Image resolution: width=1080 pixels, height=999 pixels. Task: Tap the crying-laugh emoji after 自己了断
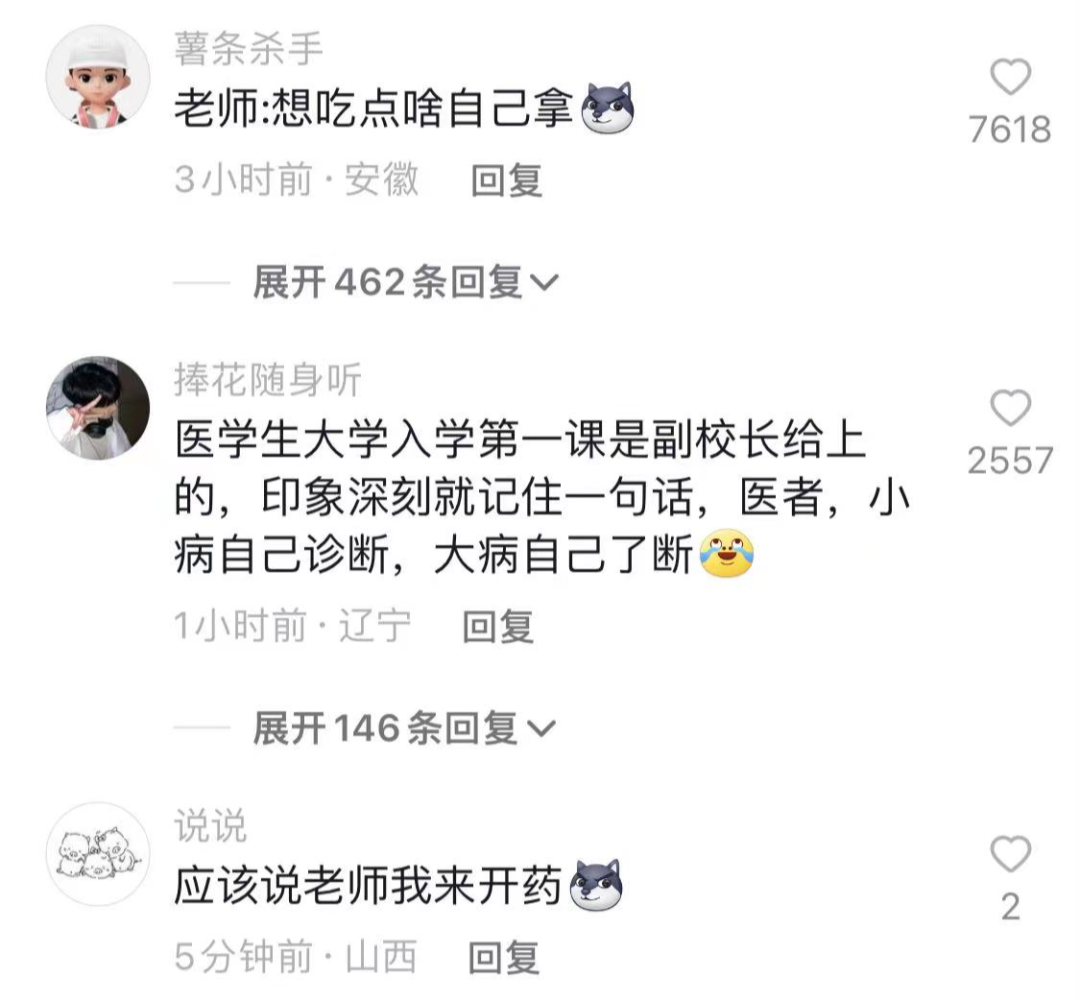tap(726, 553)
